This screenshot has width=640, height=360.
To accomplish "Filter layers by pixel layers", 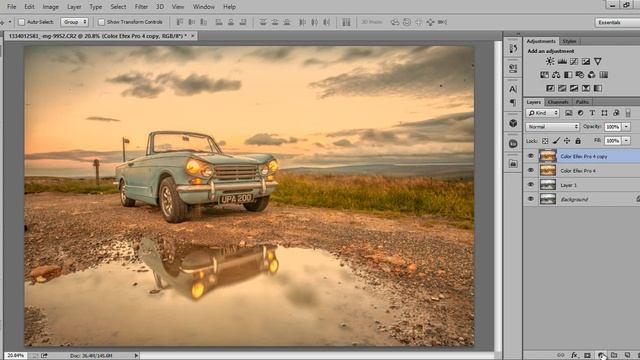I will point(569,113).
